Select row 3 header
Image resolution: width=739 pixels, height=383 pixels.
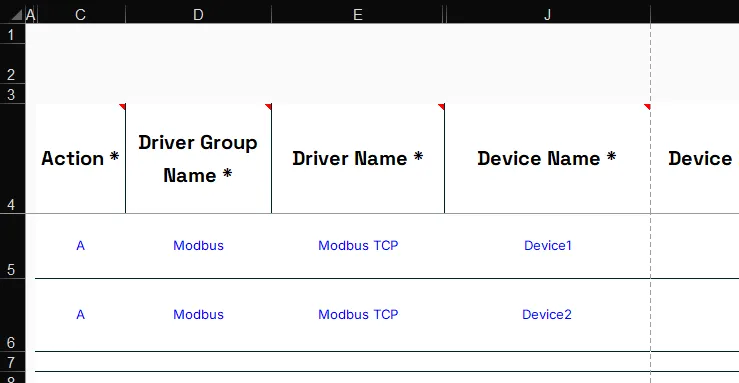point(12,94)
